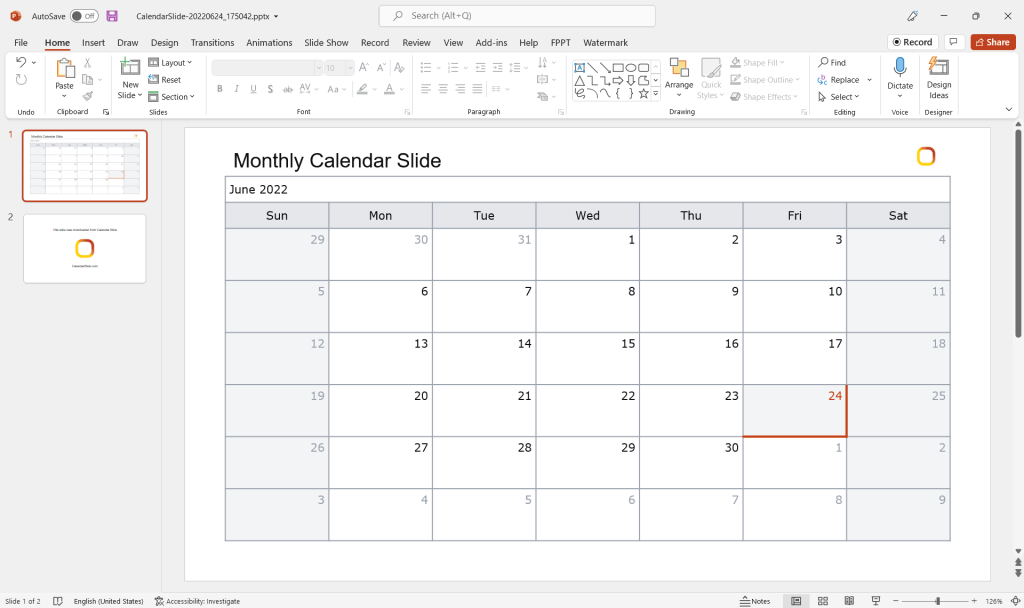1024x608 pixels.
Task: Select slide 2 thumbnail
Action: [84, 248]
